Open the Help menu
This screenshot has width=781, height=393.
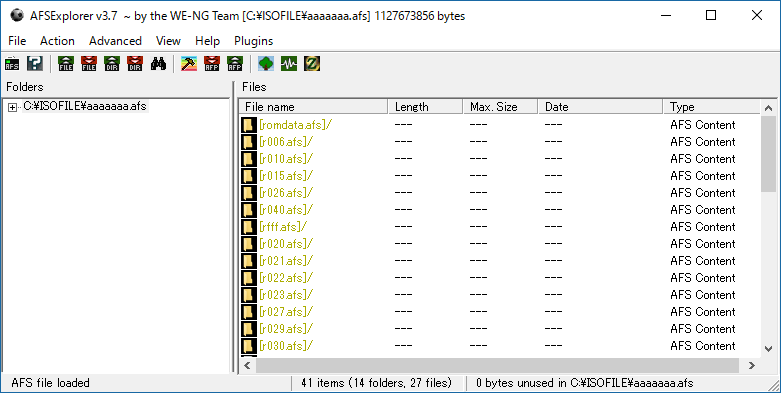pos(207,41)
